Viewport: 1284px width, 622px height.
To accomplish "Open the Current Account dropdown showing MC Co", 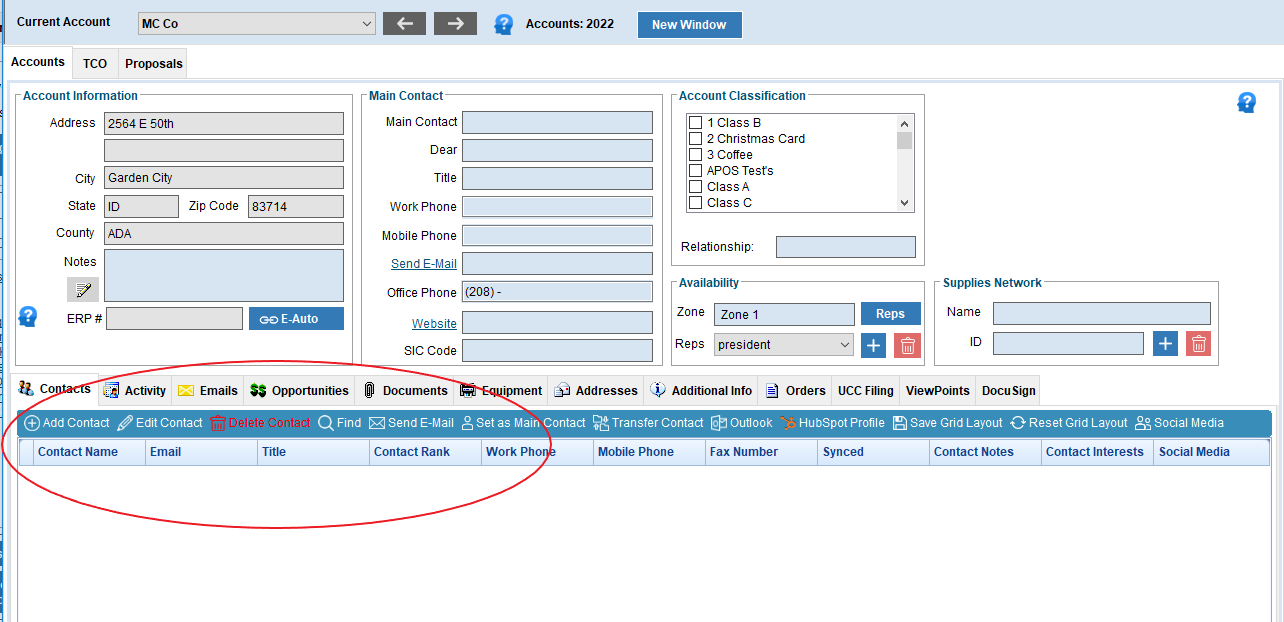I will point(257,24).
